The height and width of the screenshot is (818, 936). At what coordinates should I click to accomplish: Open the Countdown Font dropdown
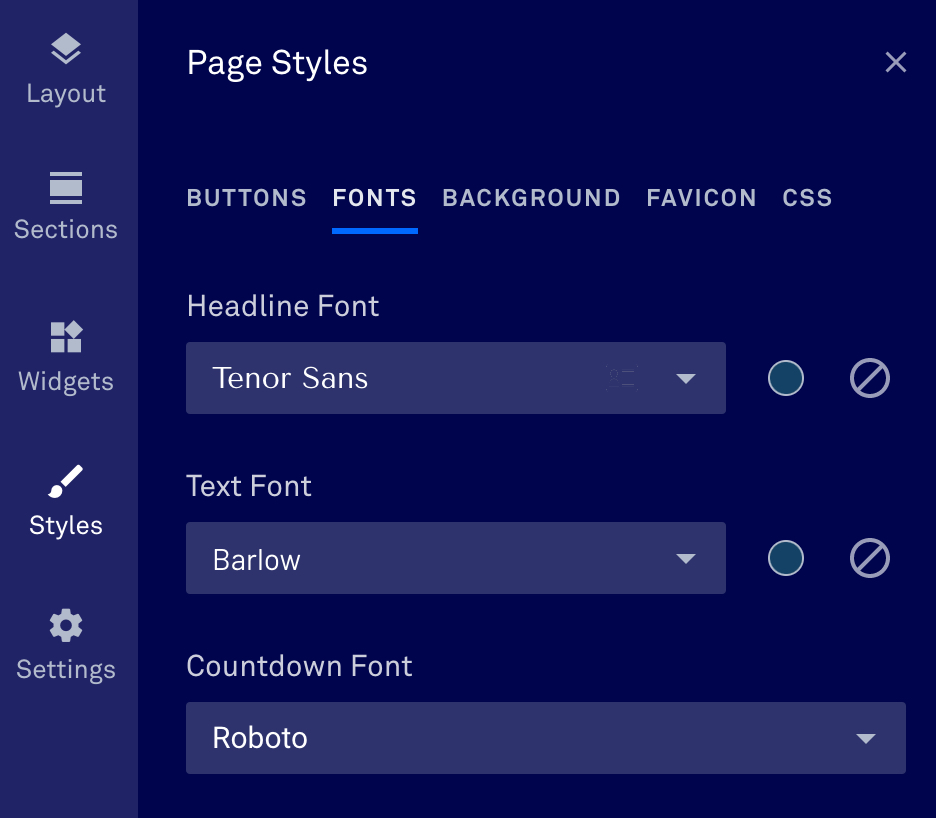tap(866, 738)
